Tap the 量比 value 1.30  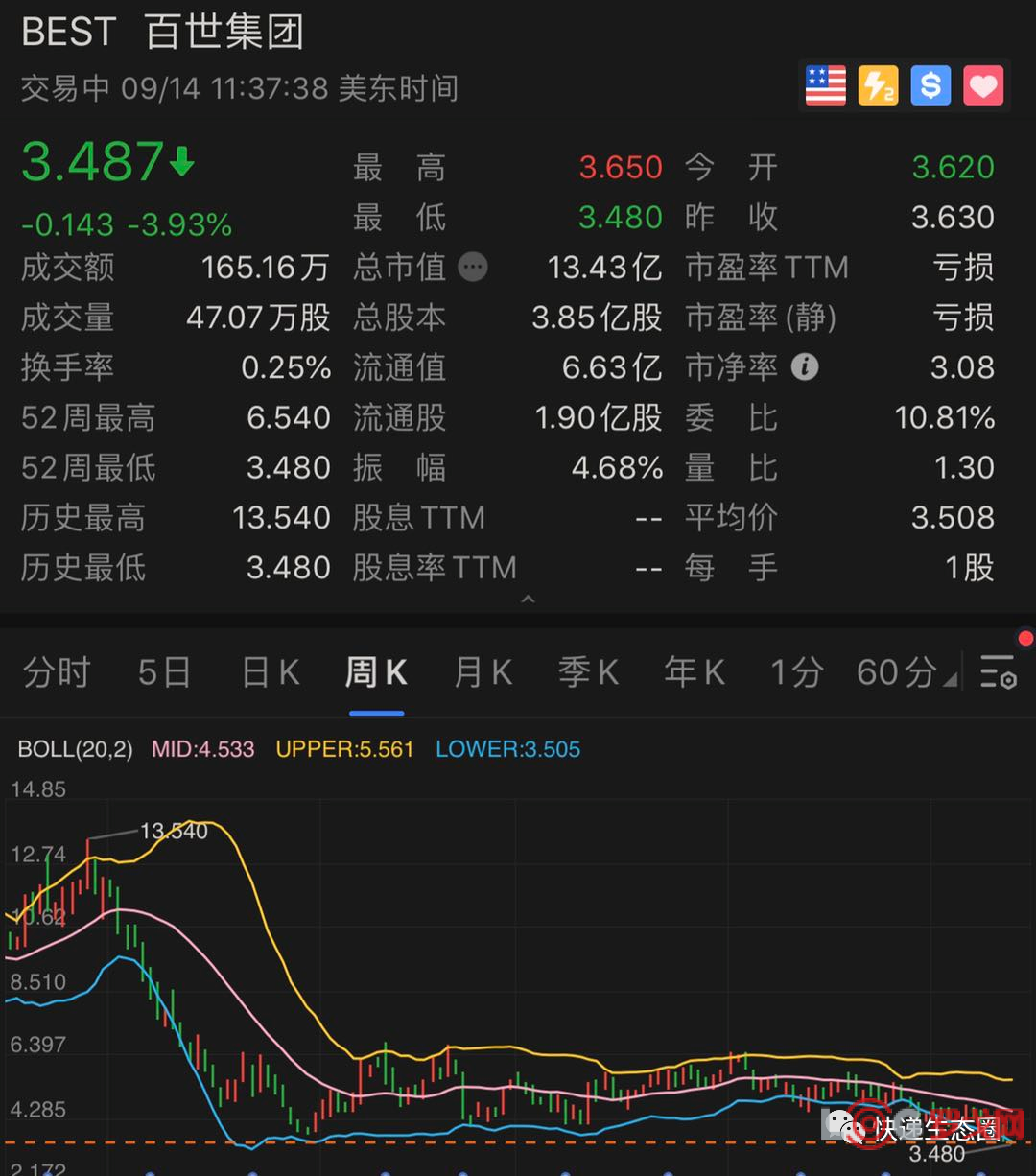coord(964,467)
